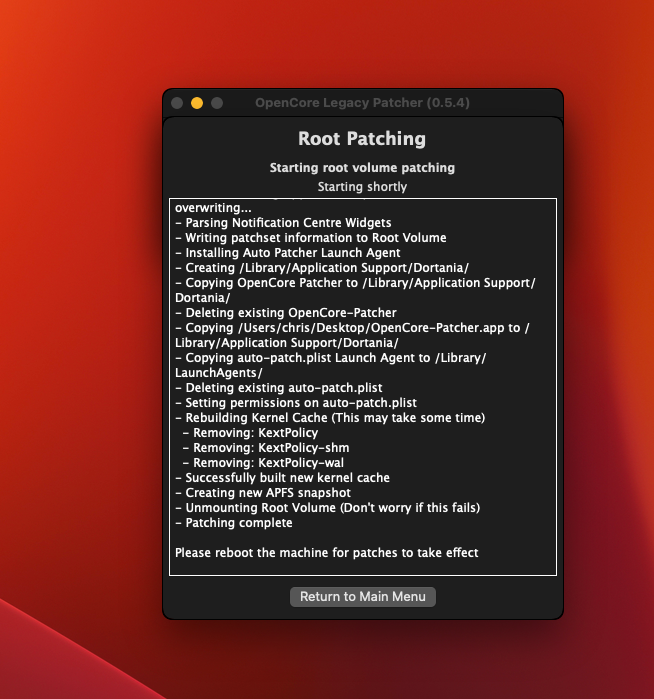Click 'Copying auto-patch.plist Launch Agent' line

(330, 365)
